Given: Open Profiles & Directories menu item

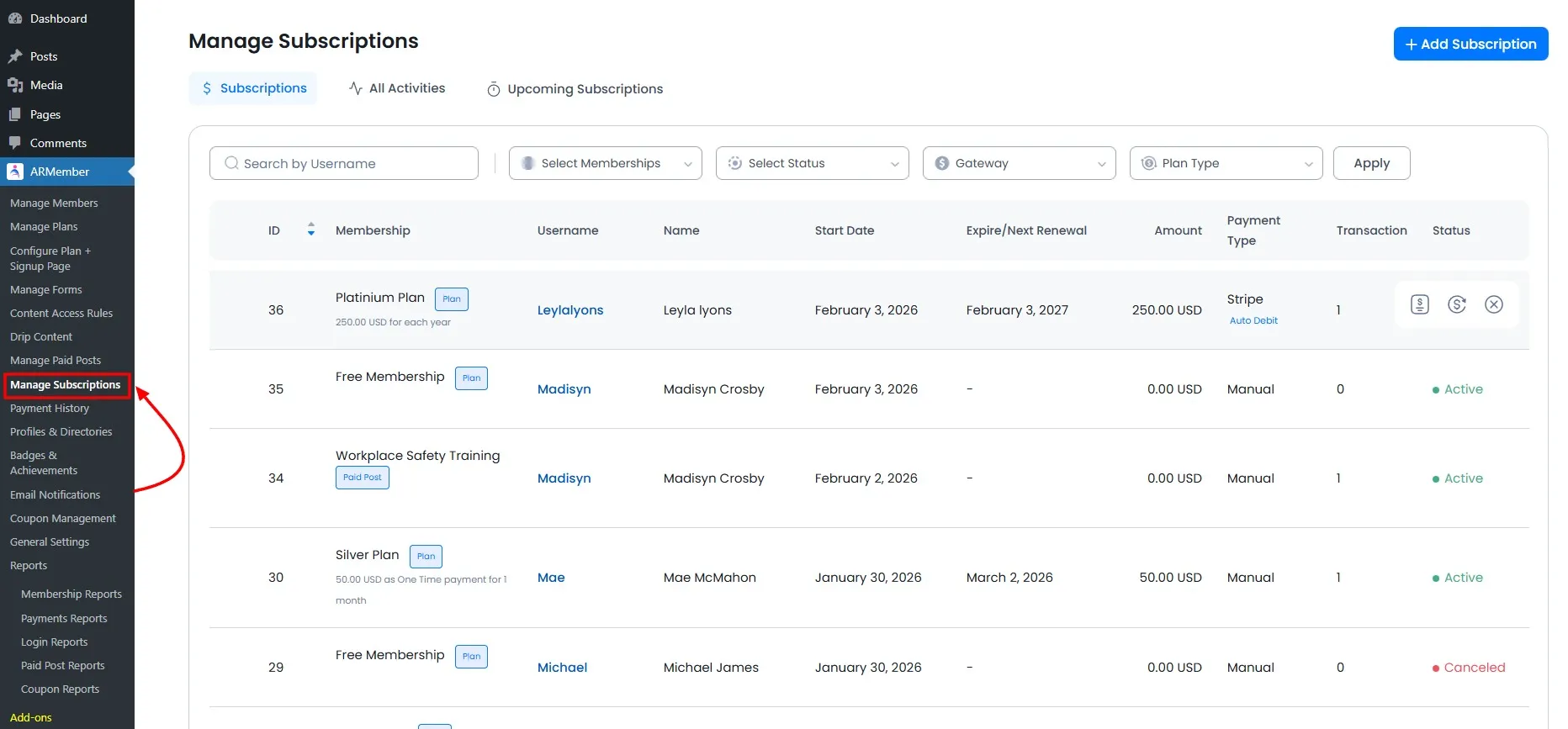Looking at the screenshot, I should (61, 432).
